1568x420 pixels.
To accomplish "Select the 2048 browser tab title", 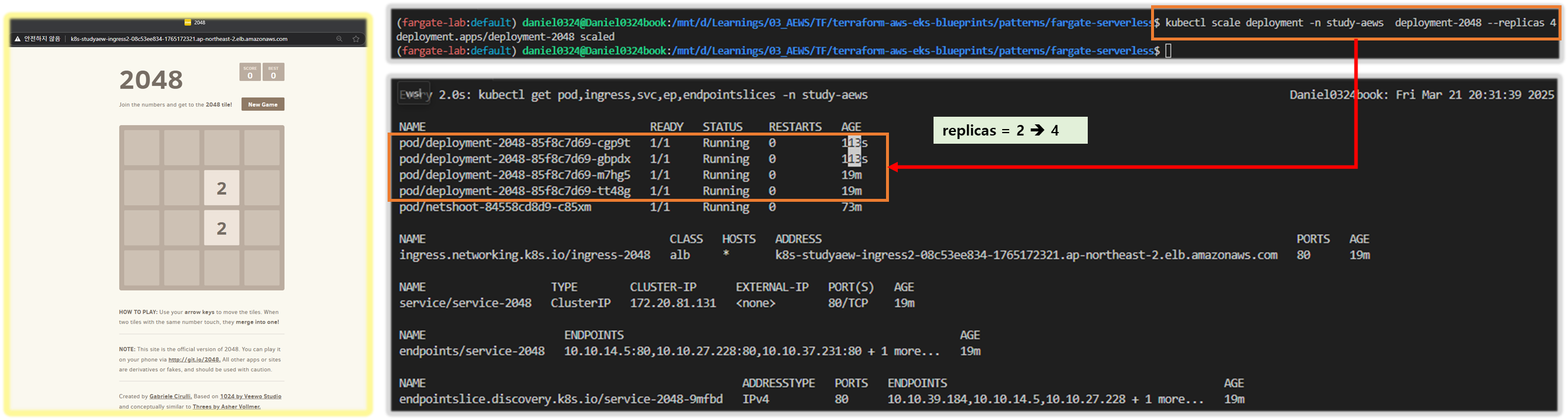I will click(199, 22).
